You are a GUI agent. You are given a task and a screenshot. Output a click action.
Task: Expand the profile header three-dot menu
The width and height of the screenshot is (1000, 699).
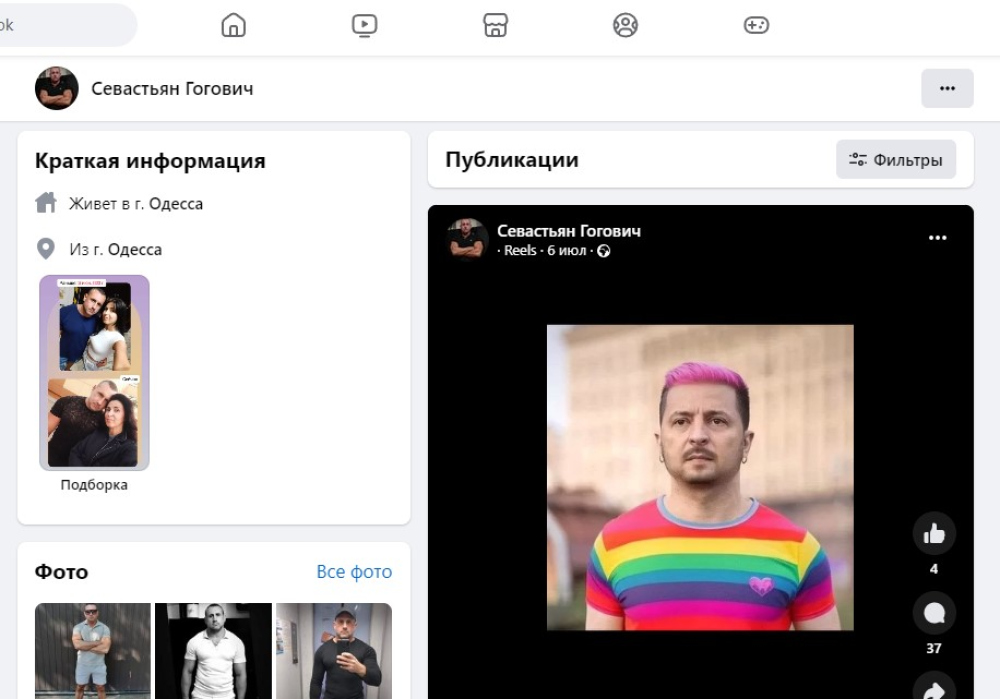click(x=947, y=88)
